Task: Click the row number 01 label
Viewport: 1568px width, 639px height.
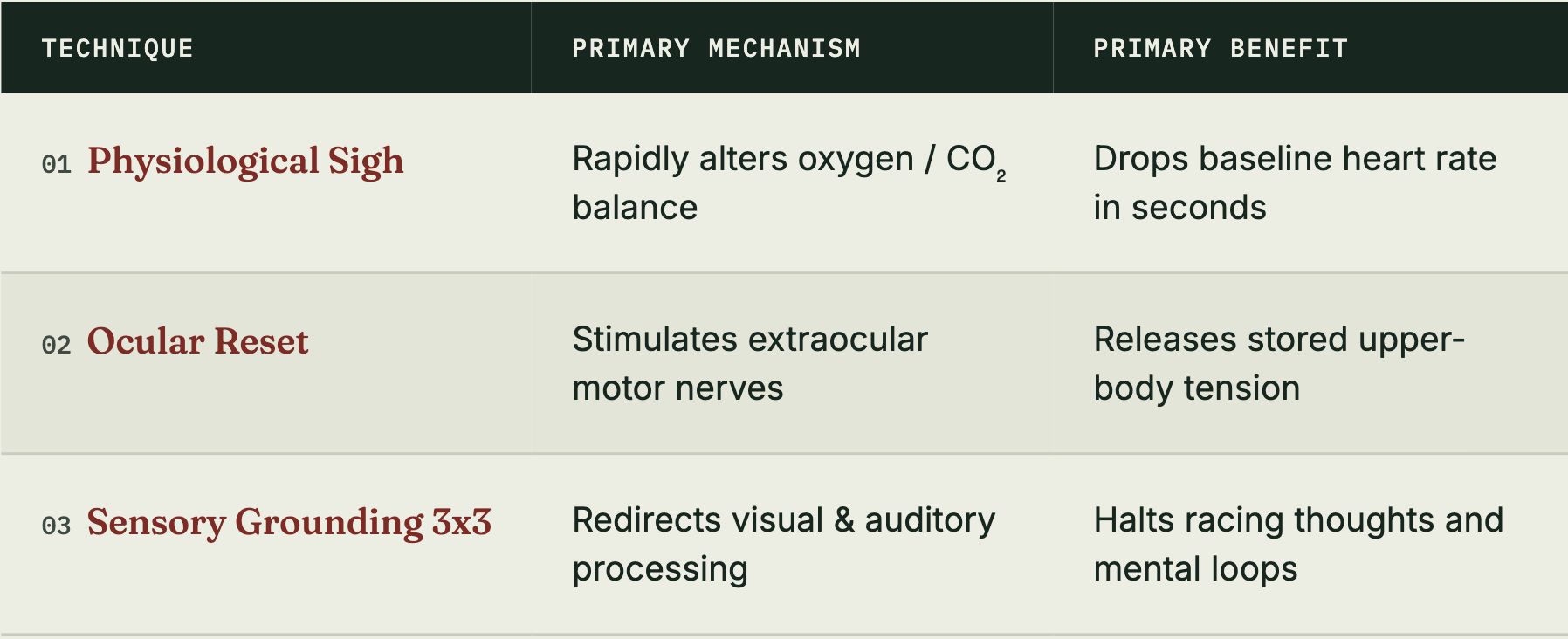Action: (57, 165)
